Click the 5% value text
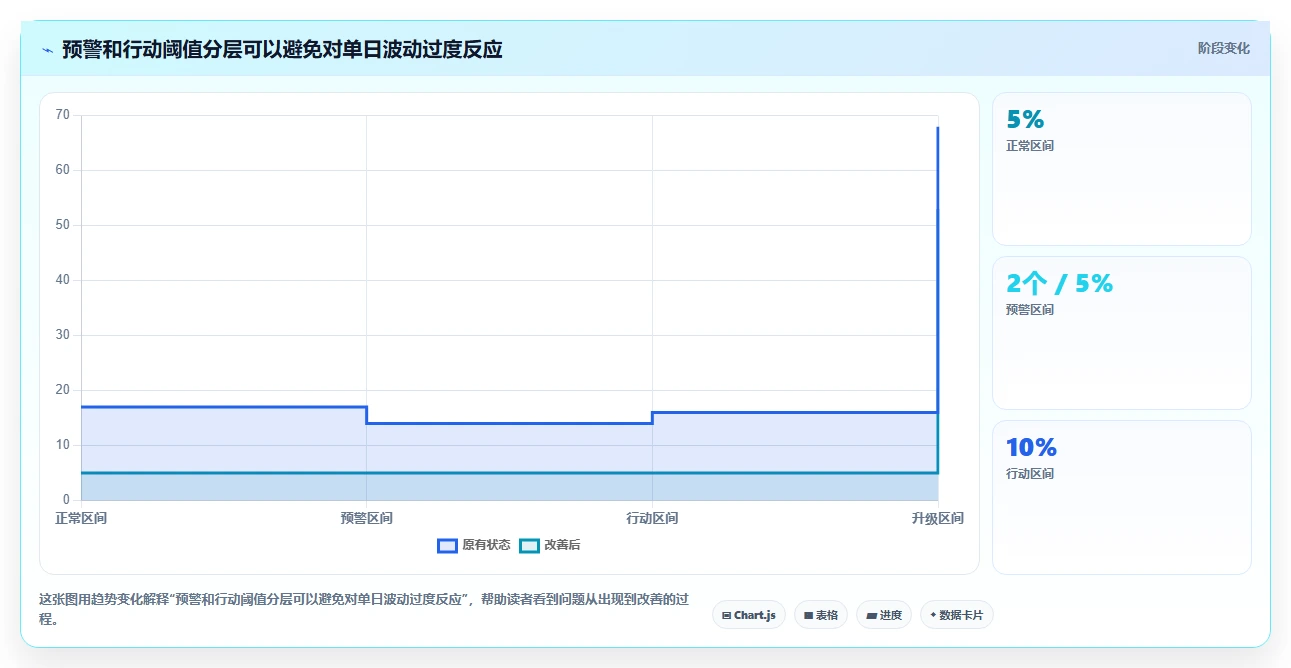Screen dimensions: 1291x668 pyautogui.click(x=1025, y=120)
